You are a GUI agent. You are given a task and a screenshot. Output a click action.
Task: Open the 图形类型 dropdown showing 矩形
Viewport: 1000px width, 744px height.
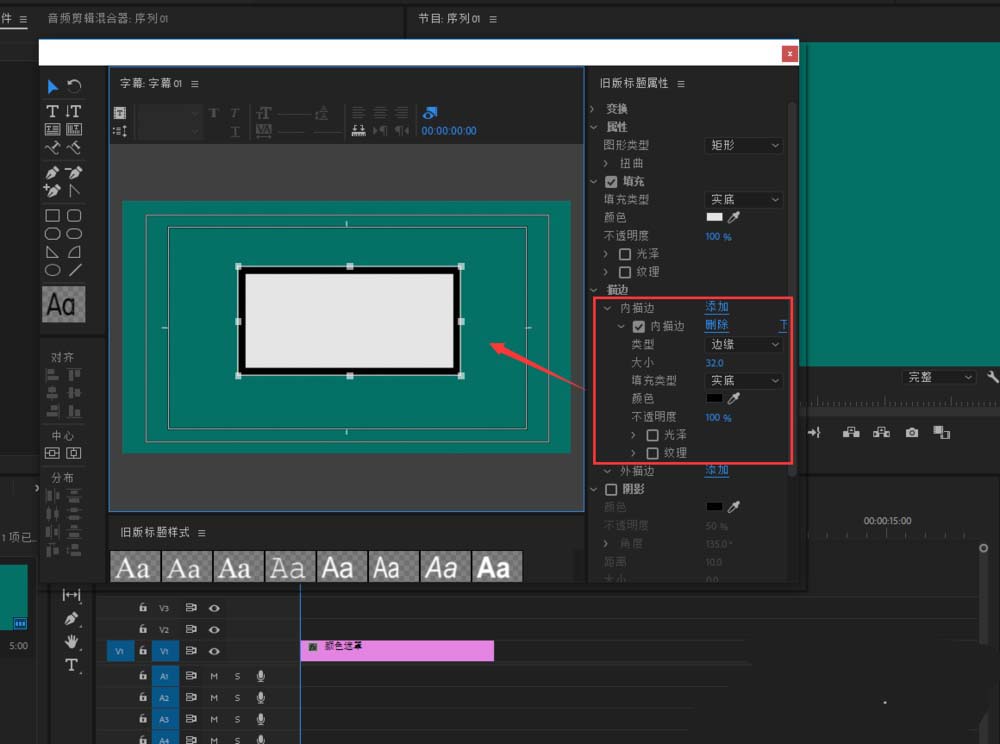[x=745, y=145]
